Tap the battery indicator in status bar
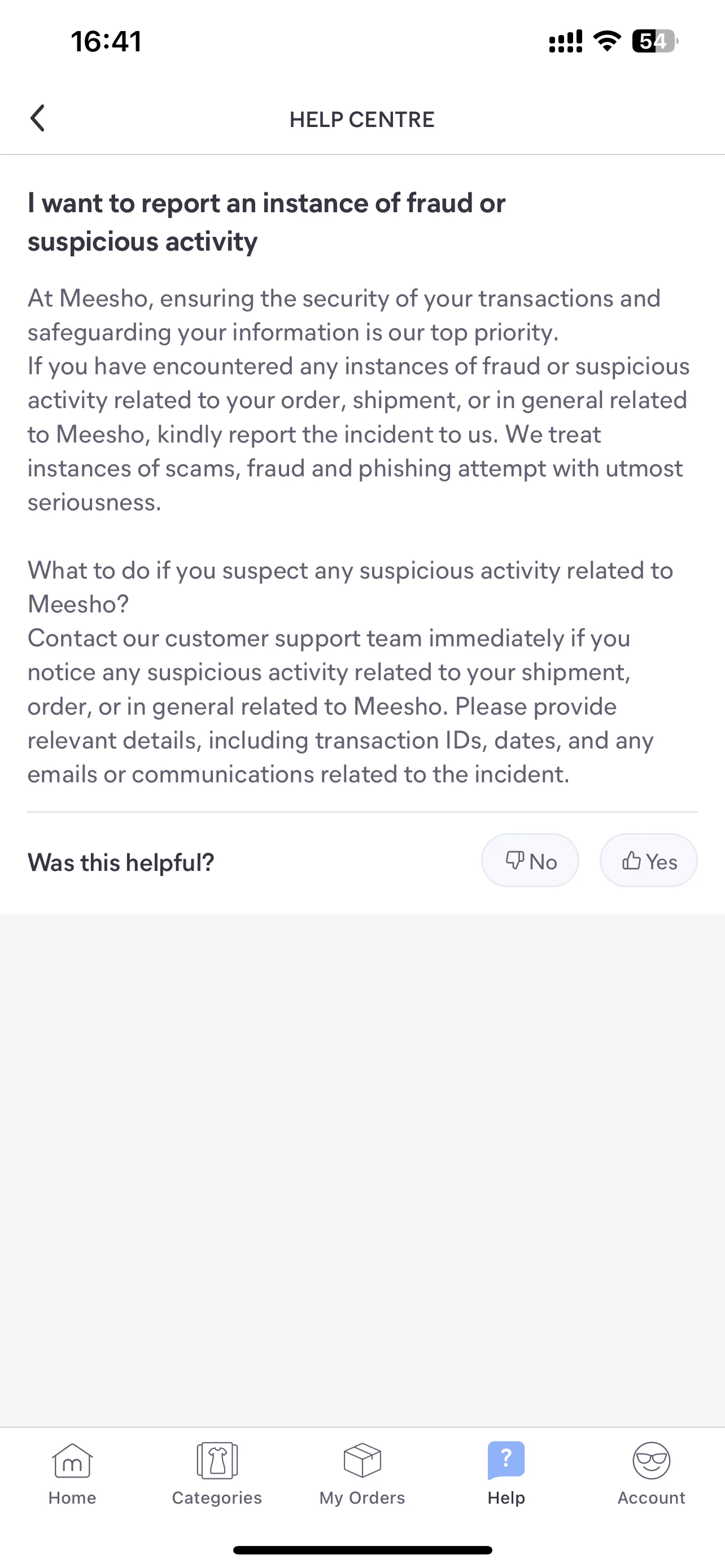The image size is (725, 1568). coord(655,41)
